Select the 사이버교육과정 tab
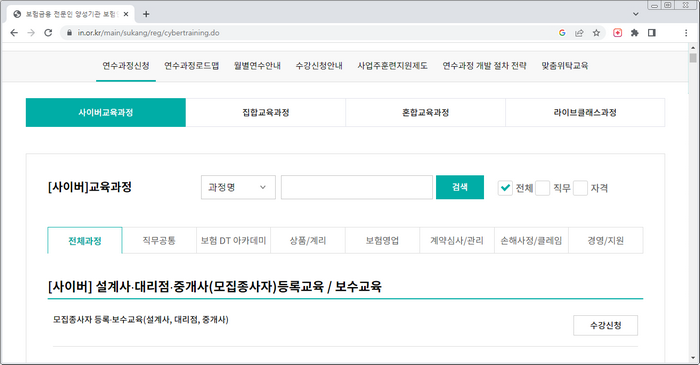The width and height of the screenshot is (700, 365). [106, 112]
